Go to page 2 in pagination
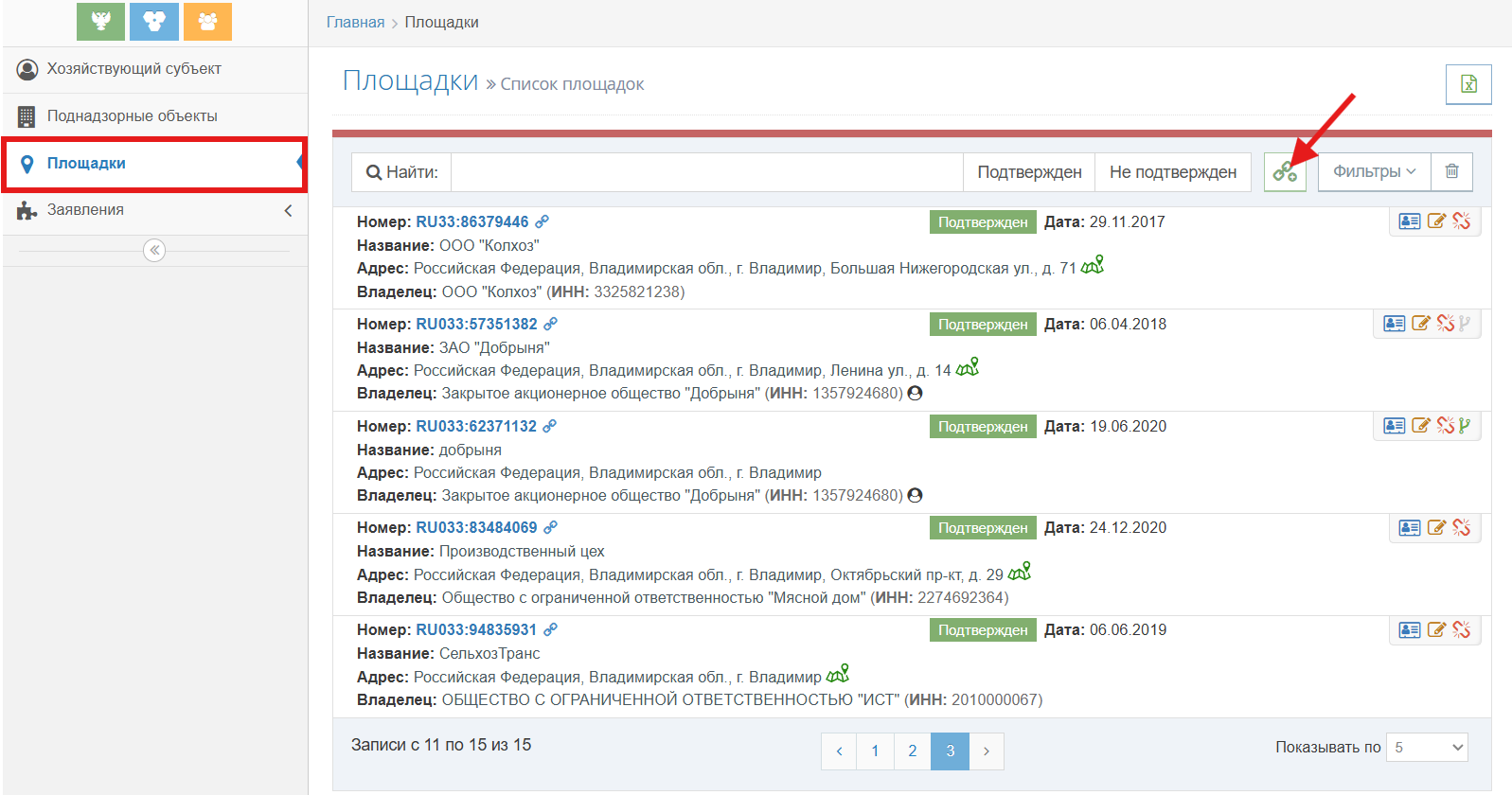 913,751
